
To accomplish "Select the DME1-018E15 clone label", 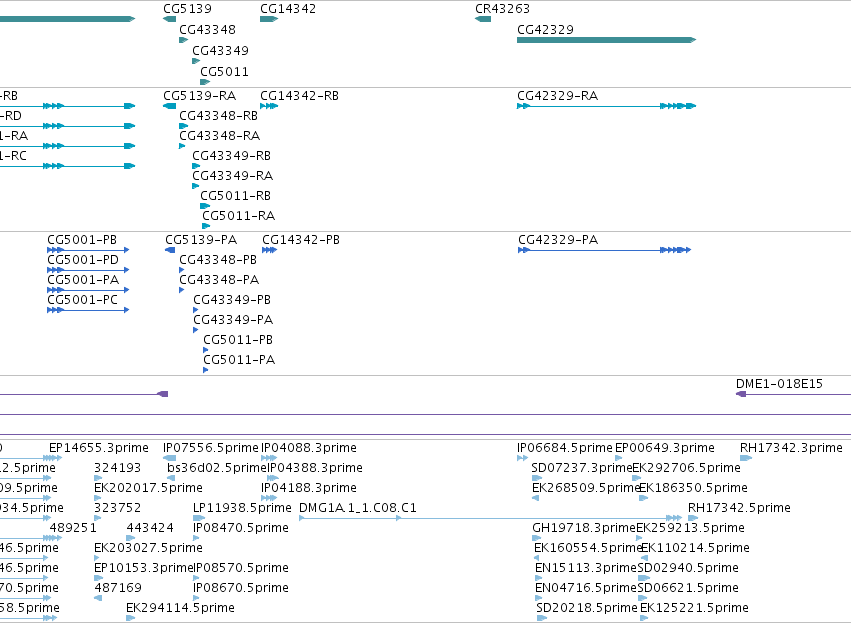I will point(779,384).
